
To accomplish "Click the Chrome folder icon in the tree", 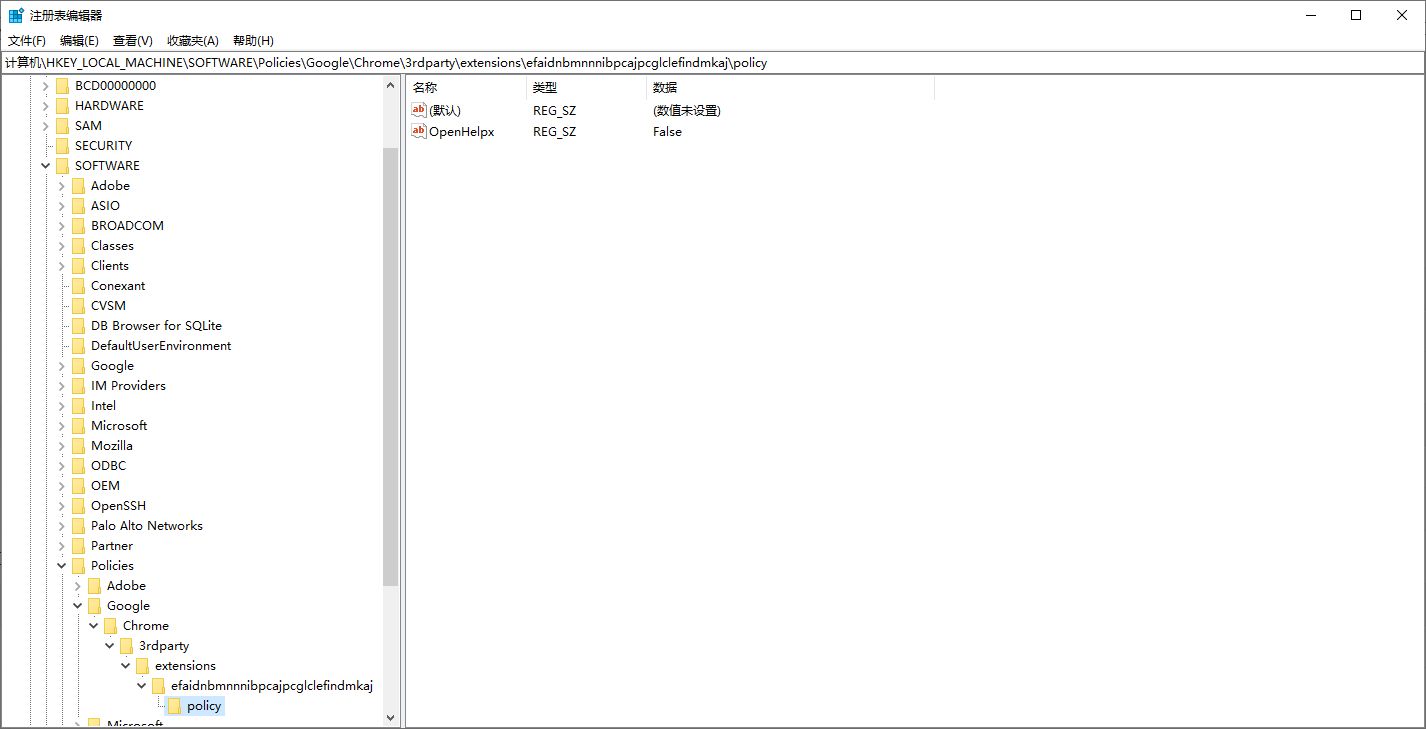I will (x=110, y=625).
